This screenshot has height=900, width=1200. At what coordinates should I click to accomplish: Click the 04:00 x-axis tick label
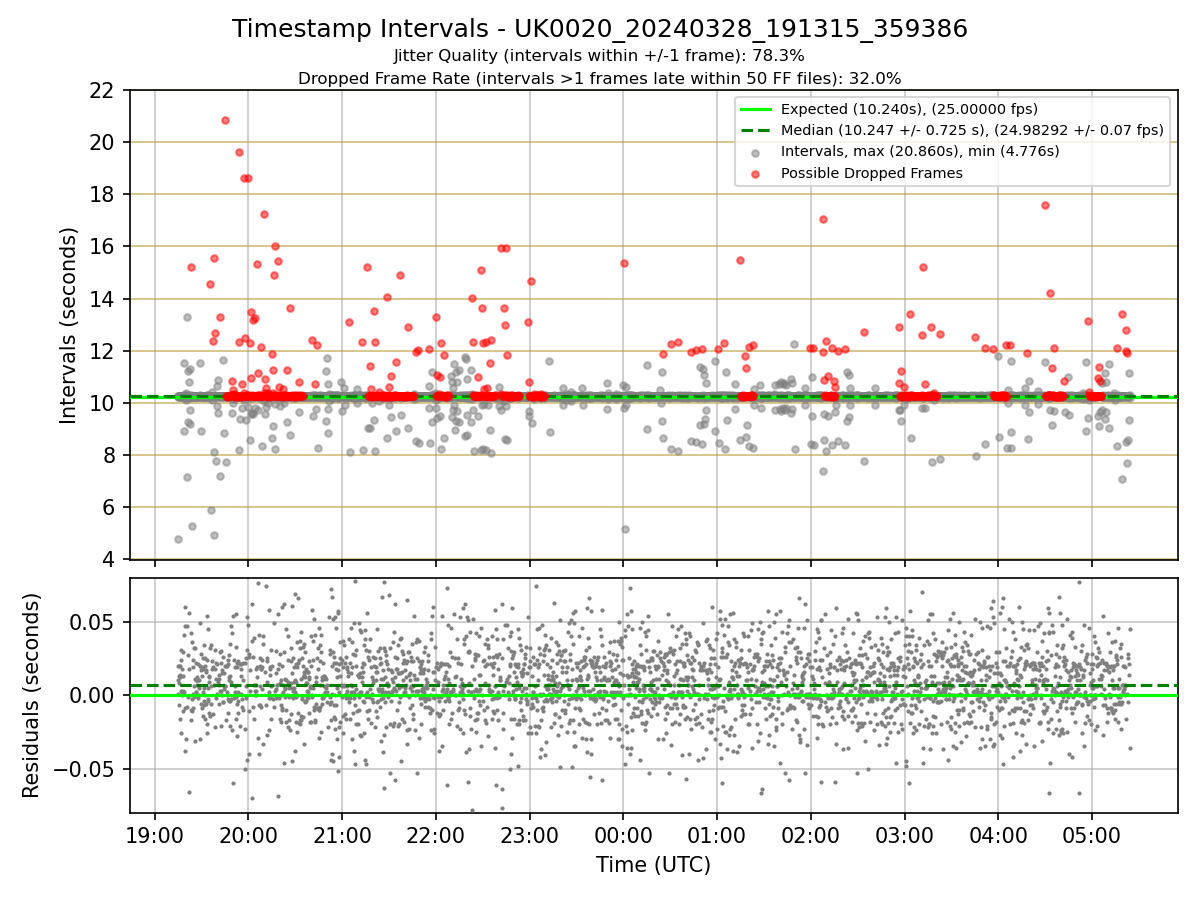[x=998, y=835]
